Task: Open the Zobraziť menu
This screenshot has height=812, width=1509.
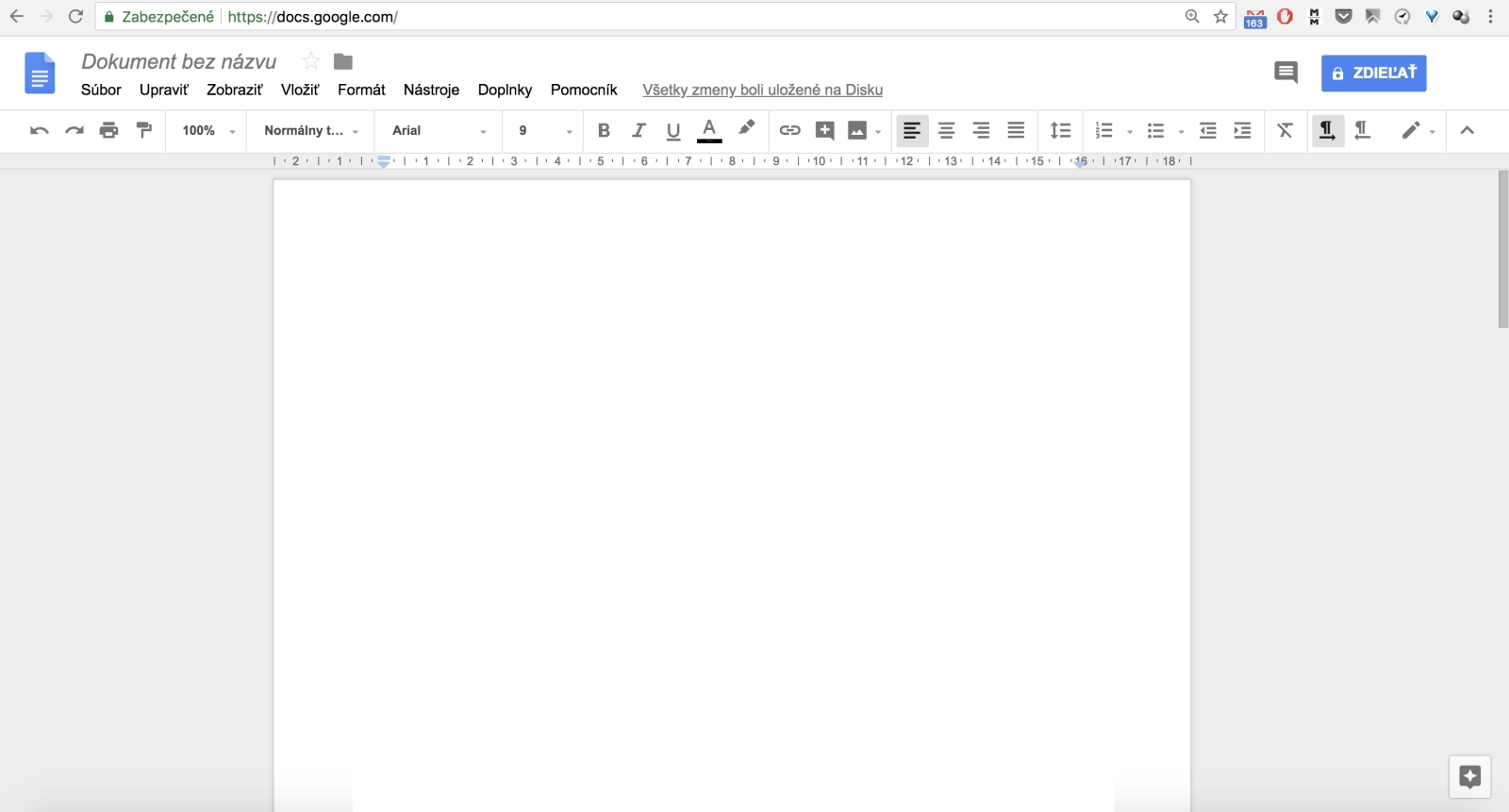Action: coord(235,90)
